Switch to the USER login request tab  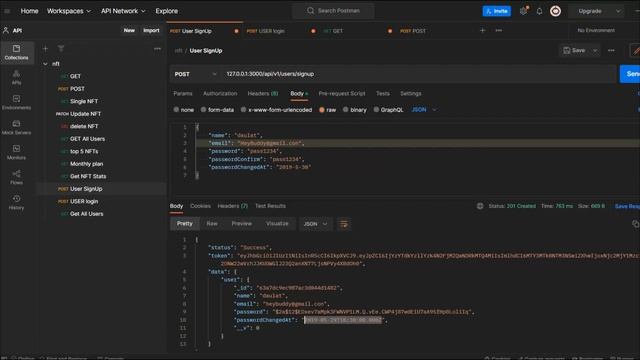click(x=266, y=31)
